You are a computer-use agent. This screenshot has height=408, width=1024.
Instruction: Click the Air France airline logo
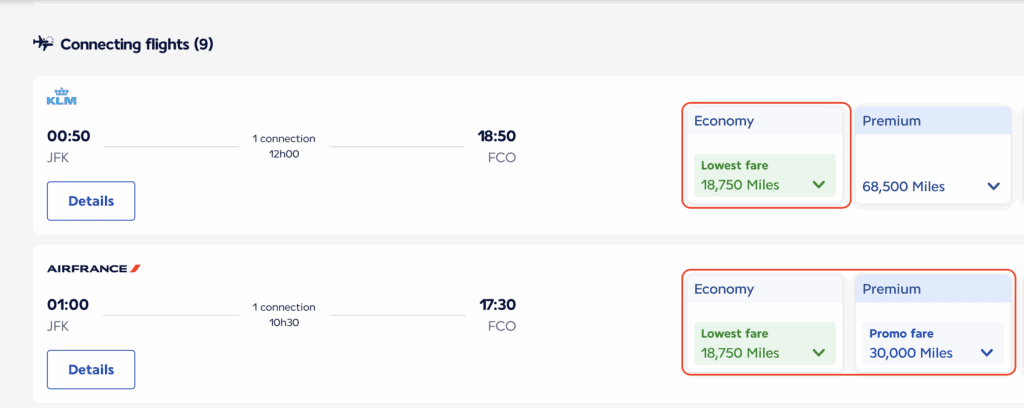(x=94, y=268)
